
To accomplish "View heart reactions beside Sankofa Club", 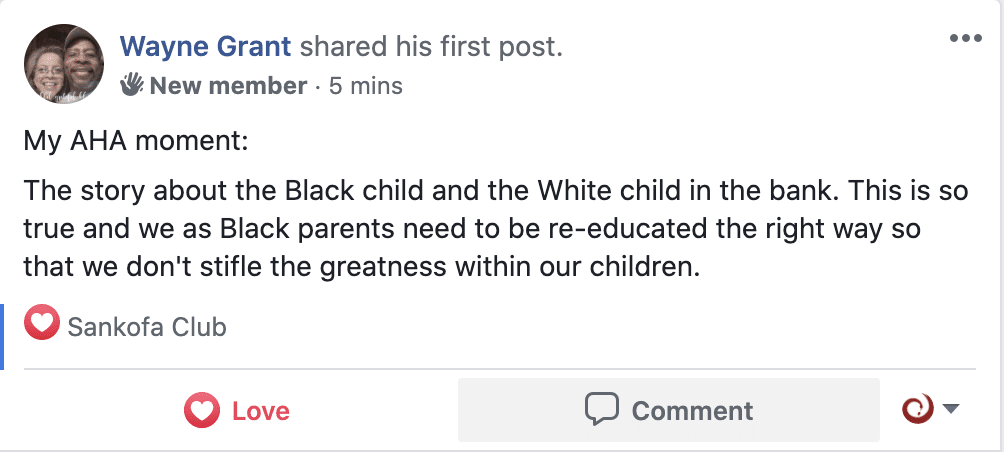I will pyautogui.click(x=42, y=323).
